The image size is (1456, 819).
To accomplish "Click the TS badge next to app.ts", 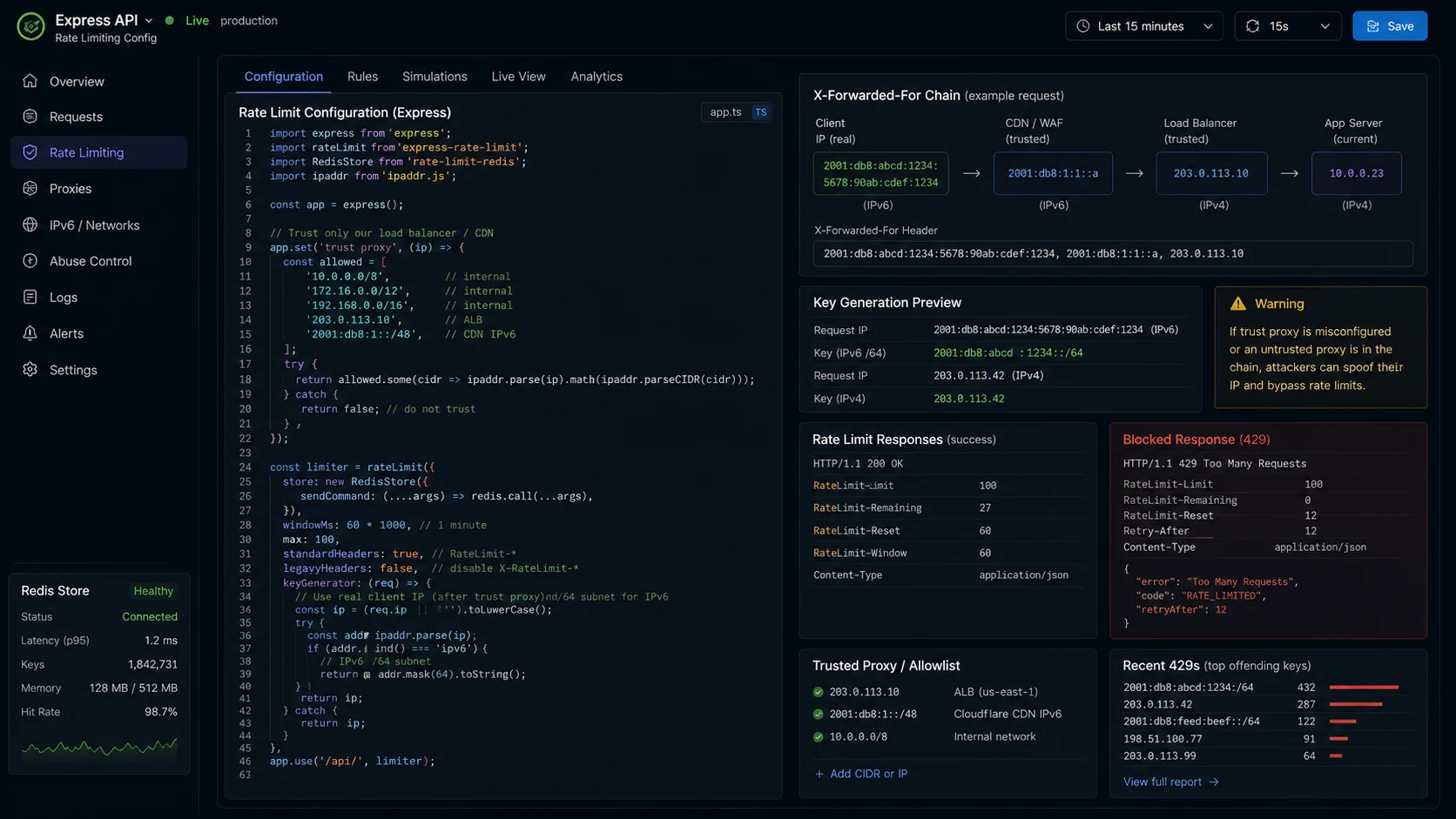I will tap(761, 112).
